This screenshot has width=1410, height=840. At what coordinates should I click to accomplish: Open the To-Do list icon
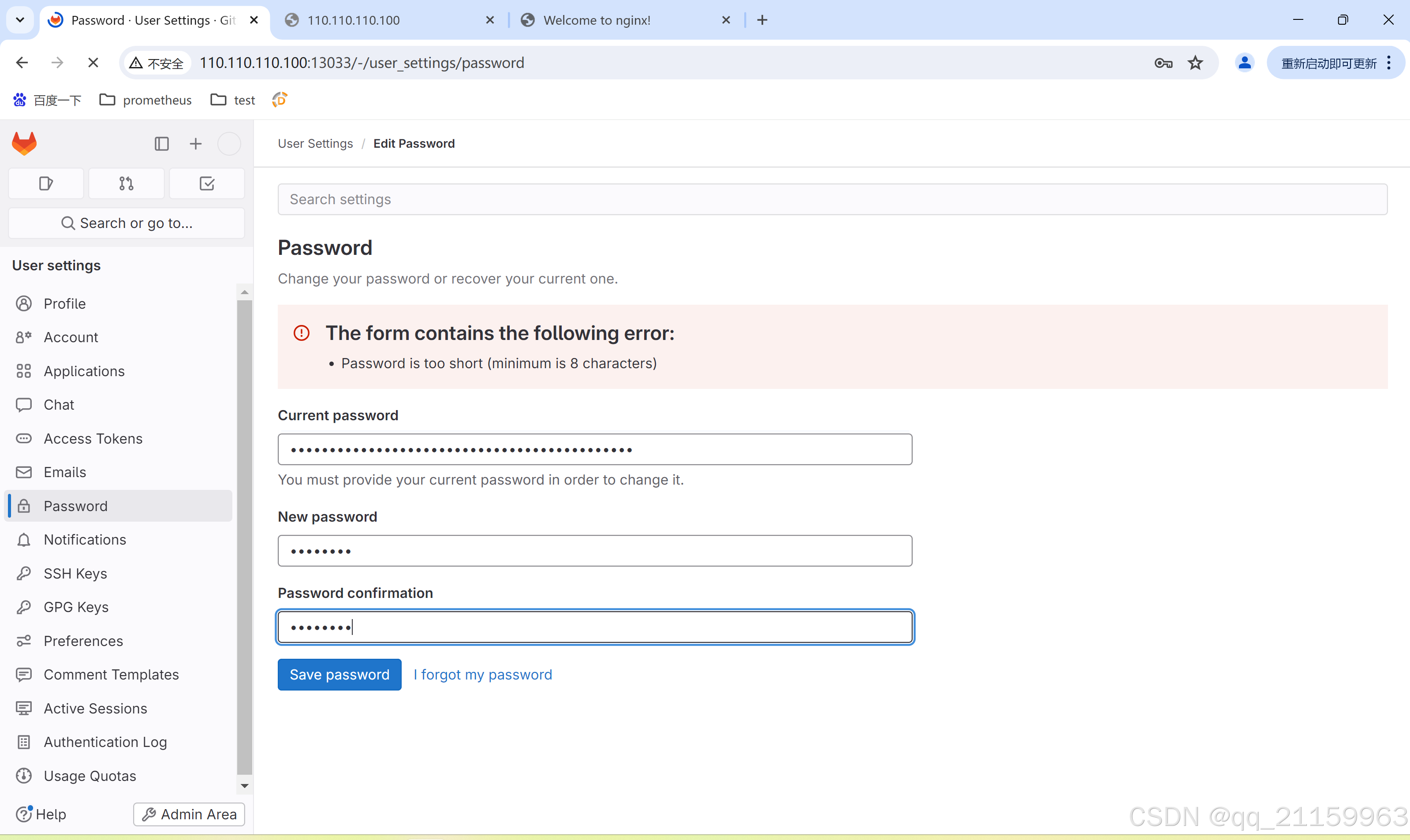(206, 183)
